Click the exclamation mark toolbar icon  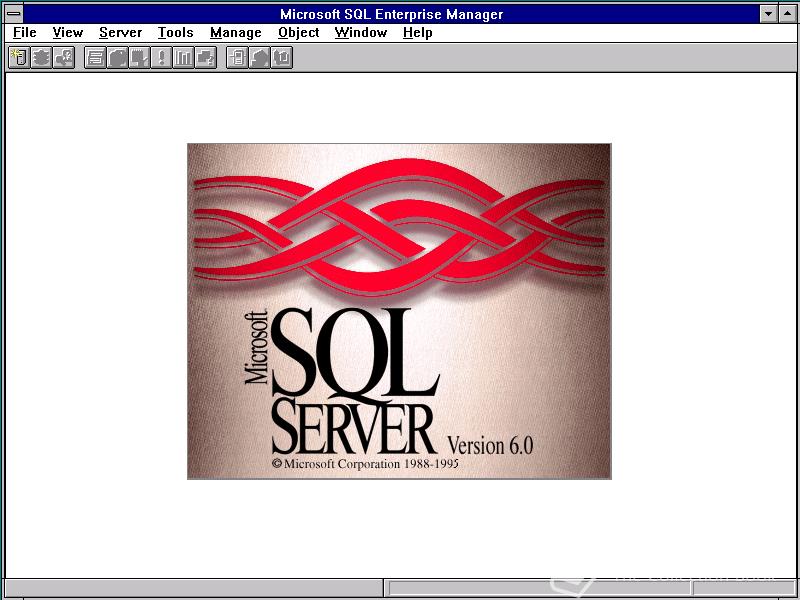(161, 58)
